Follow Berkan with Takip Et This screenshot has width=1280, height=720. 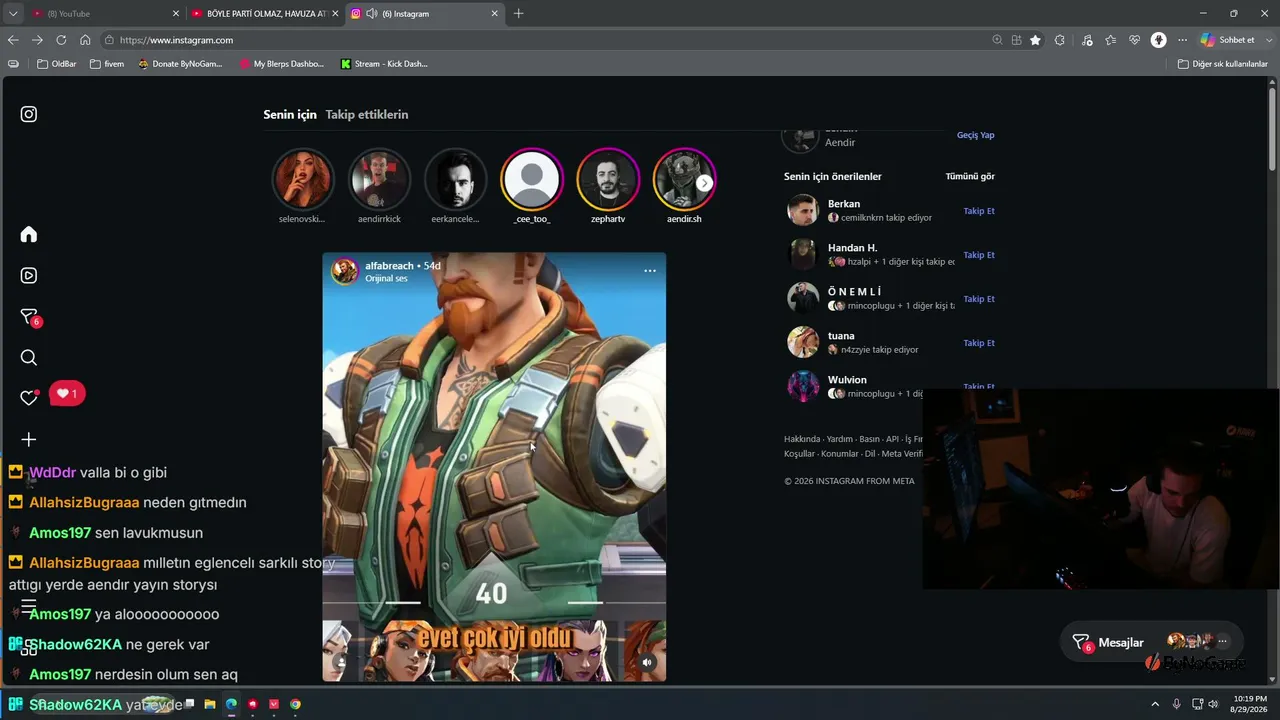[x=979, y=211]
